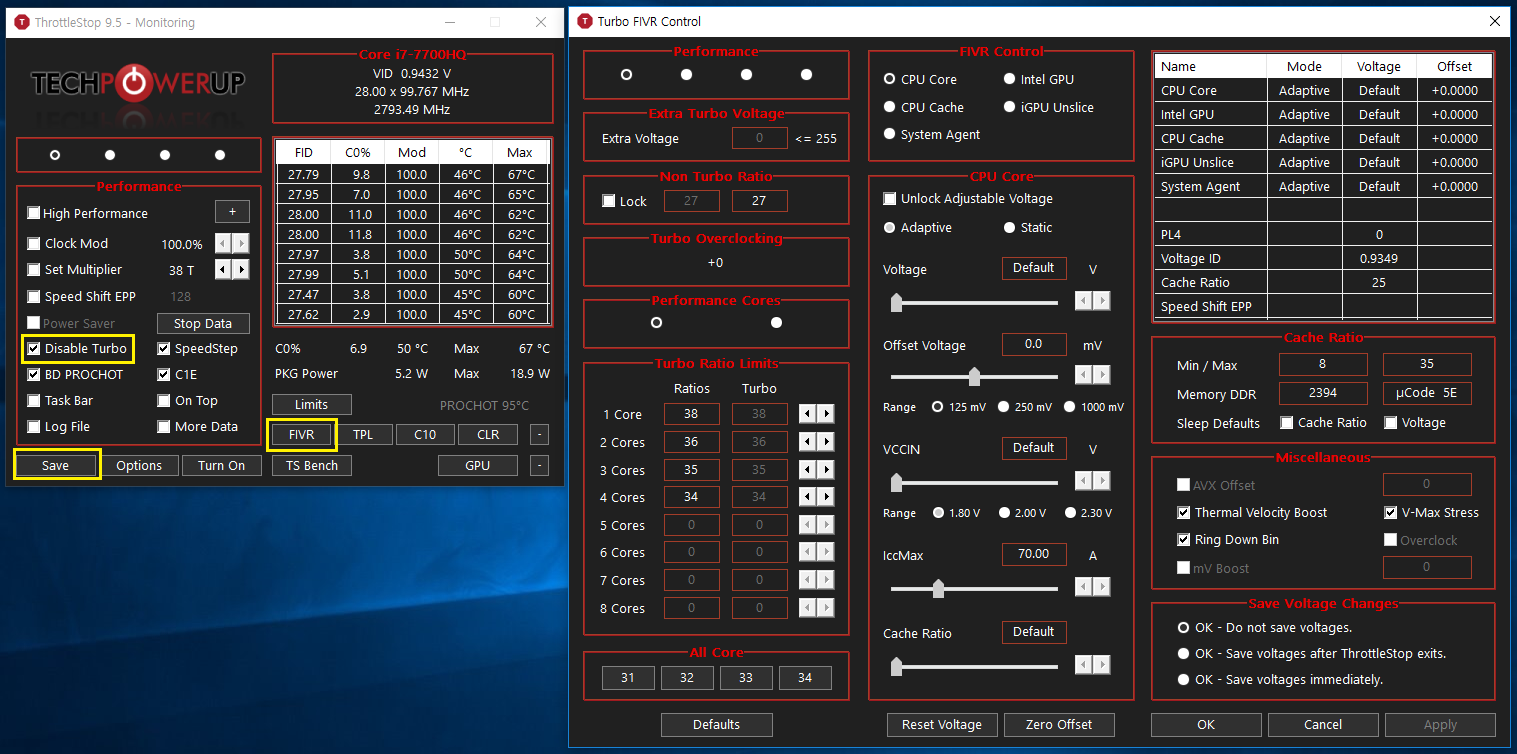Click the IccMax value field 70.00

tap(1034, 553)
